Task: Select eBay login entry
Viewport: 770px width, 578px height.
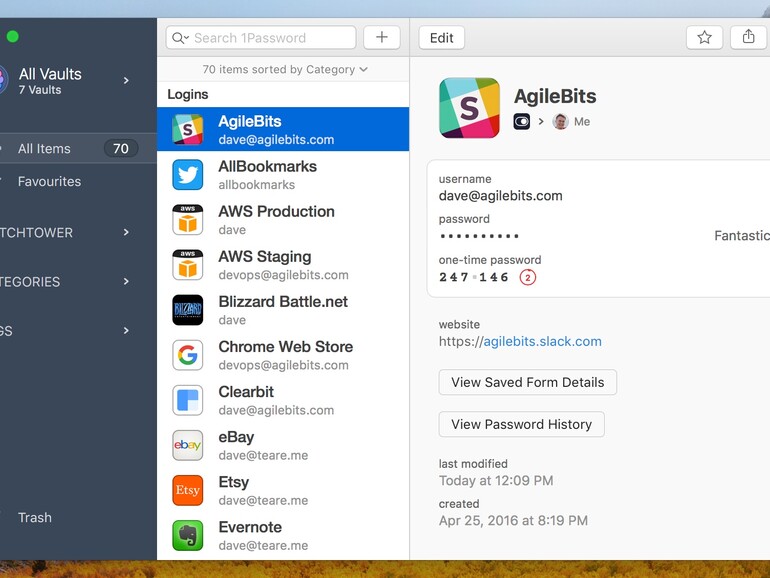Action: coord(283,445)
